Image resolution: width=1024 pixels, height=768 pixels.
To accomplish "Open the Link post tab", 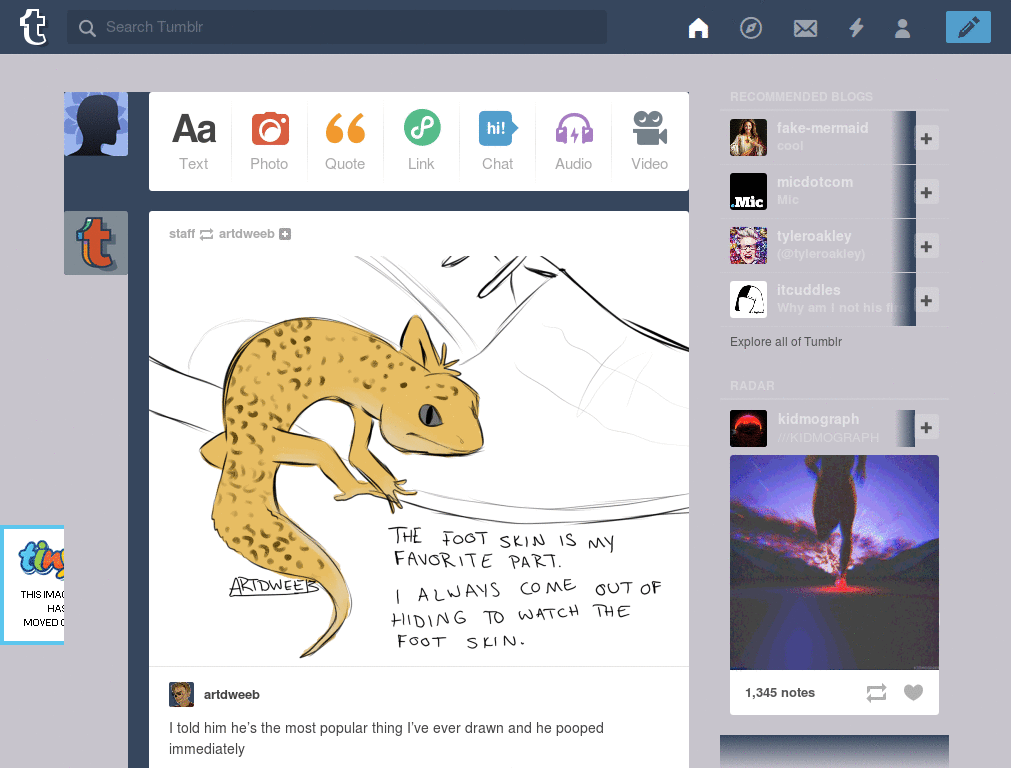I will click(421, 140).
